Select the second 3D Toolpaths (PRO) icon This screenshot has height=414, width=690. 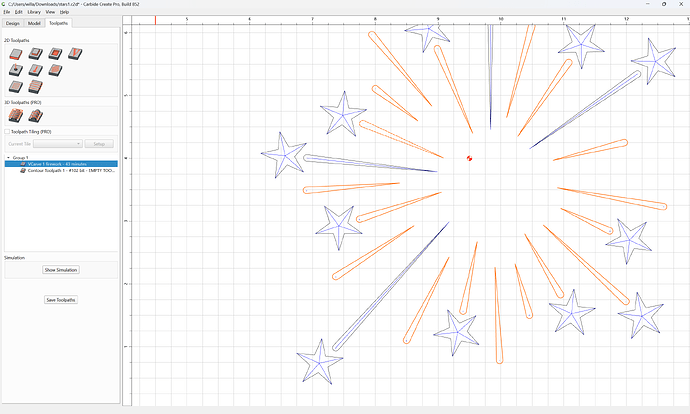pos(35,116)
